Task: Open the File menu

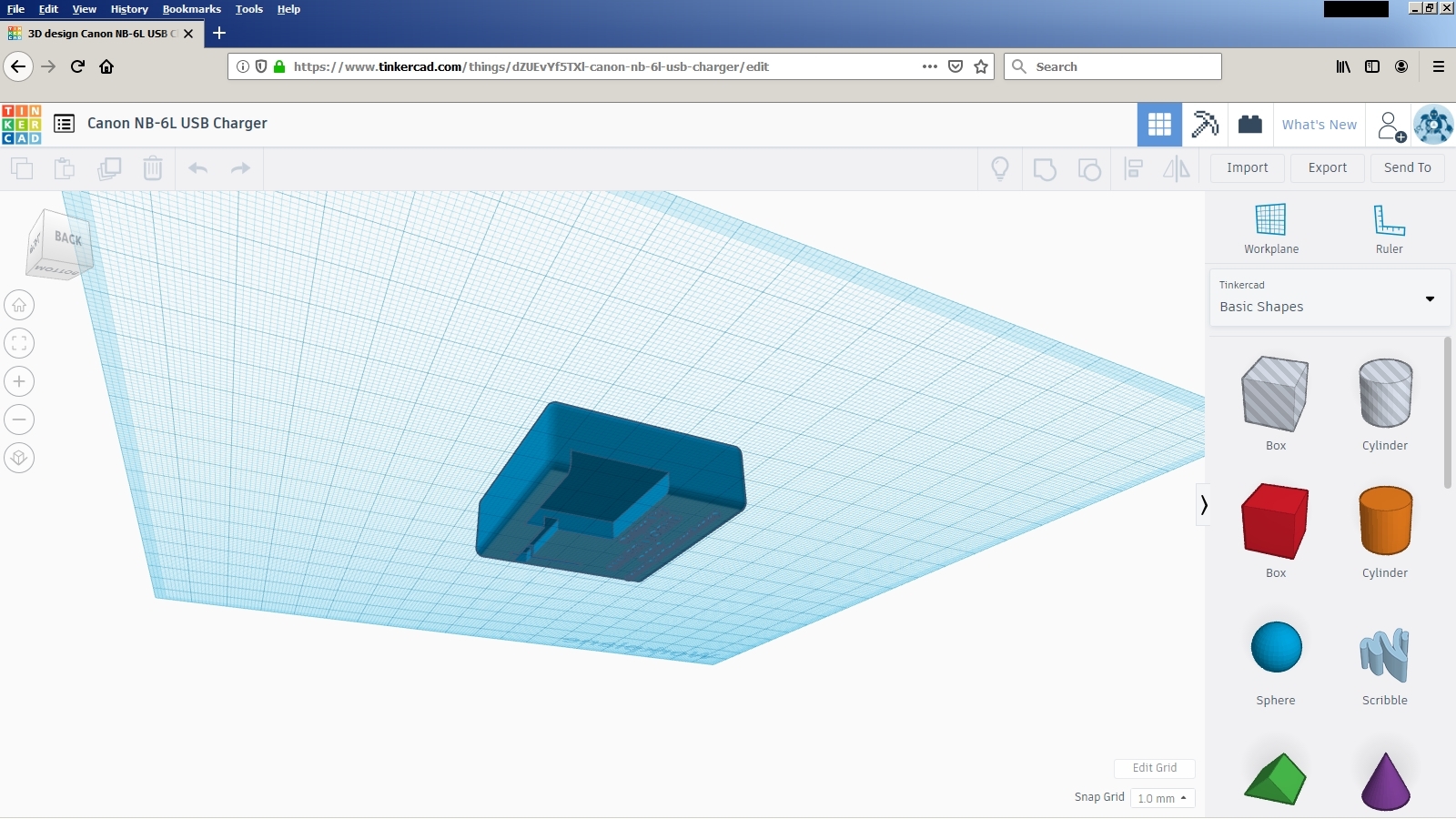Action: point(15,9)
